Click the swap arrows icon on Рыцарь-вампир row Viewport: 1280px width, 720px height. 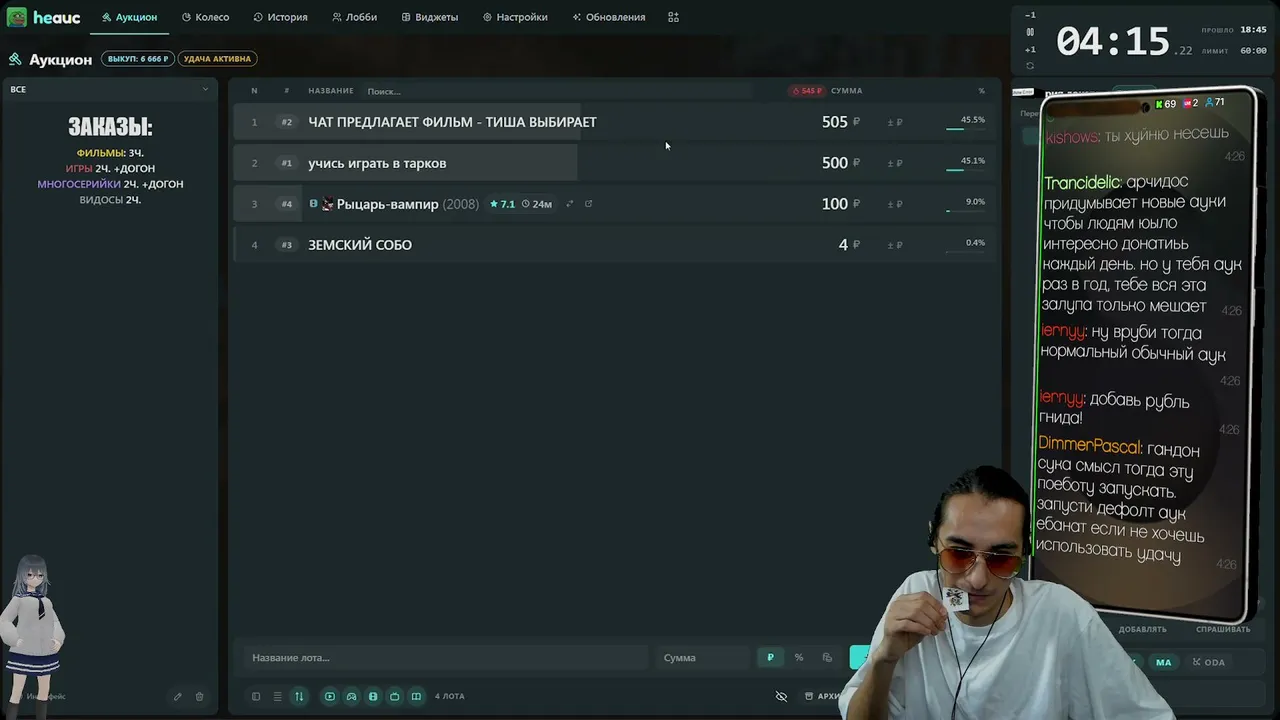[x=570, y=204]
